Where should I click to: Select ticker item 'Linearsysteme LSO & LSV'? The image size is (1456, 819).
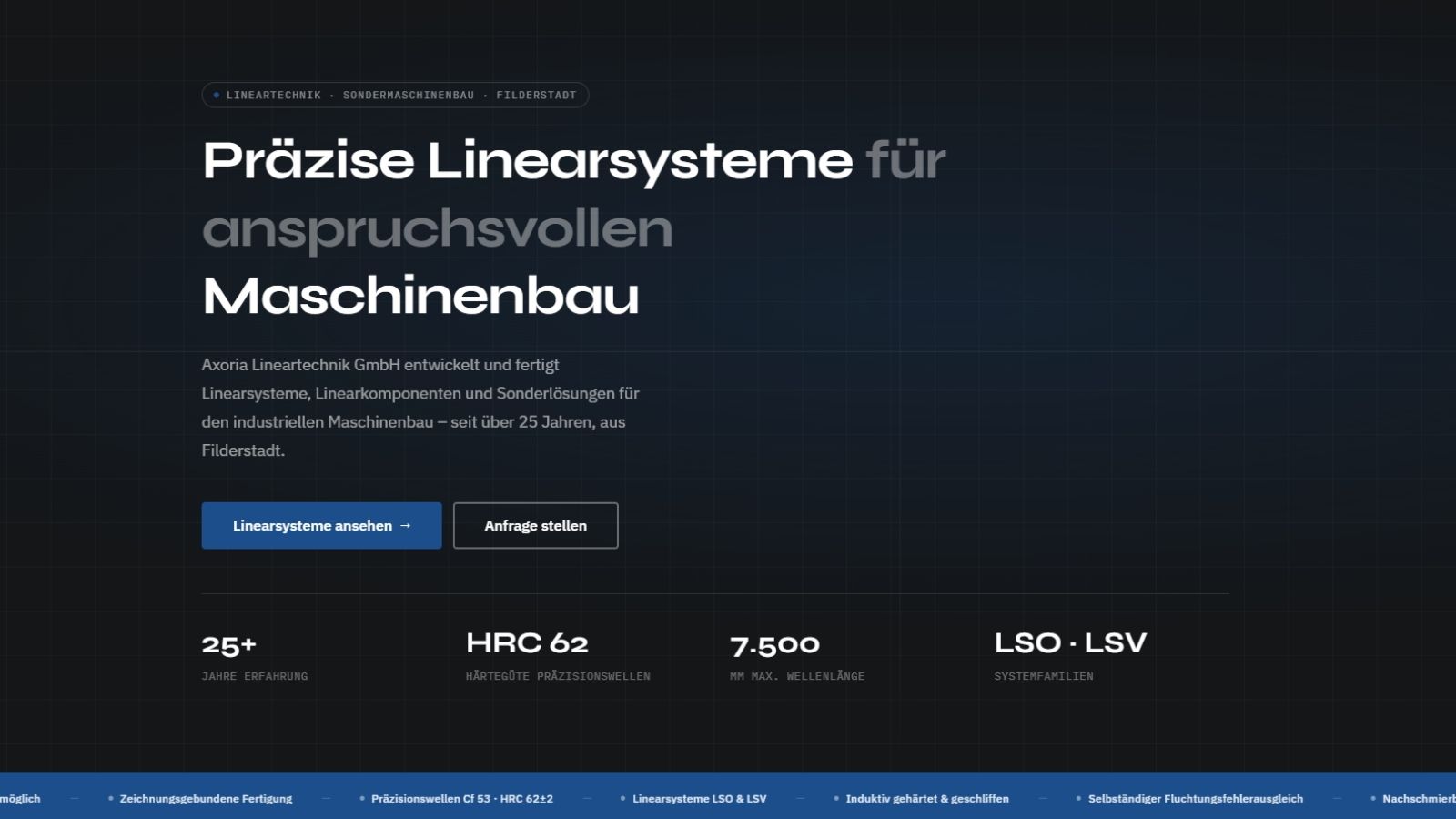[x=700, y=798]
